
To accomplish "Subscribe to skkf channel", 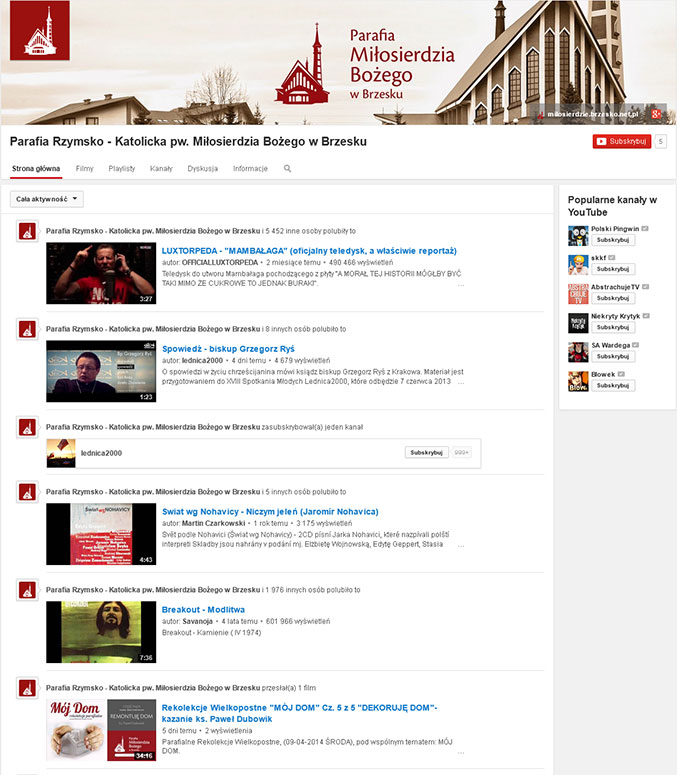I will pyautogui.click(x=613, y=269).
